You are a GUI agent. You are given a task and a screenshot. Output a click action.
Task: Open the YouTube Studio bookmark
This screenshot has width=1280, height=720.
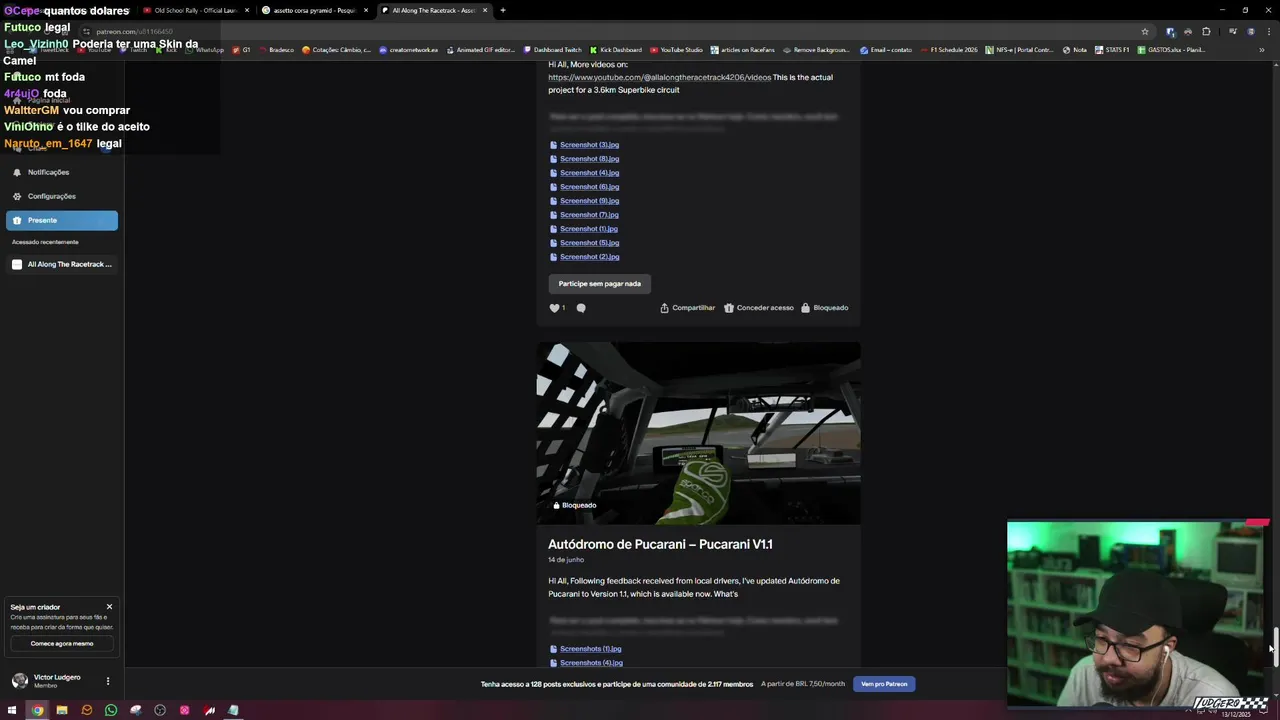(677, 50)
